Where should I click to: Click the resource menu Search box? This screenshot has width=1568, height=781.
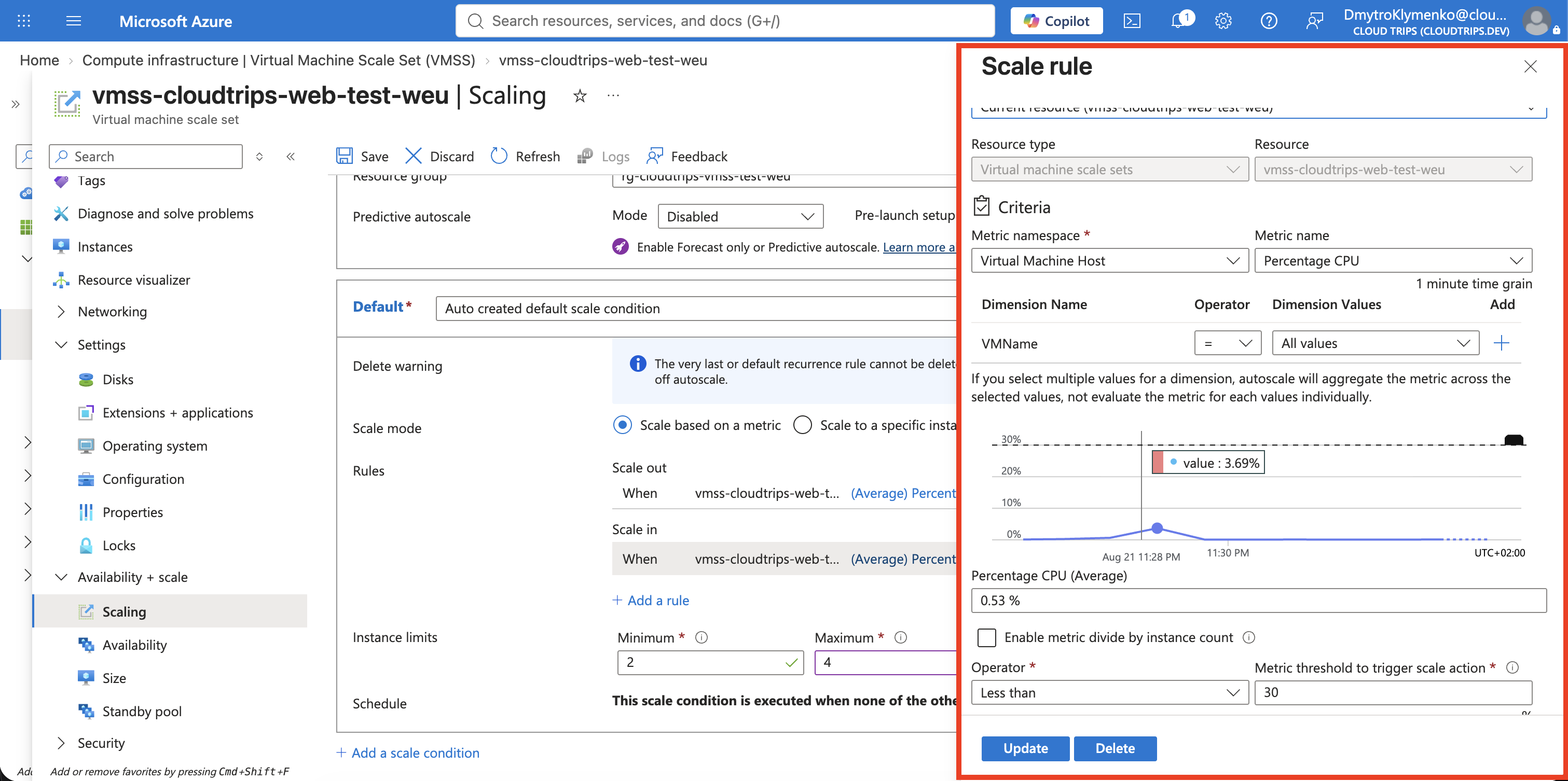click(146, 156)
